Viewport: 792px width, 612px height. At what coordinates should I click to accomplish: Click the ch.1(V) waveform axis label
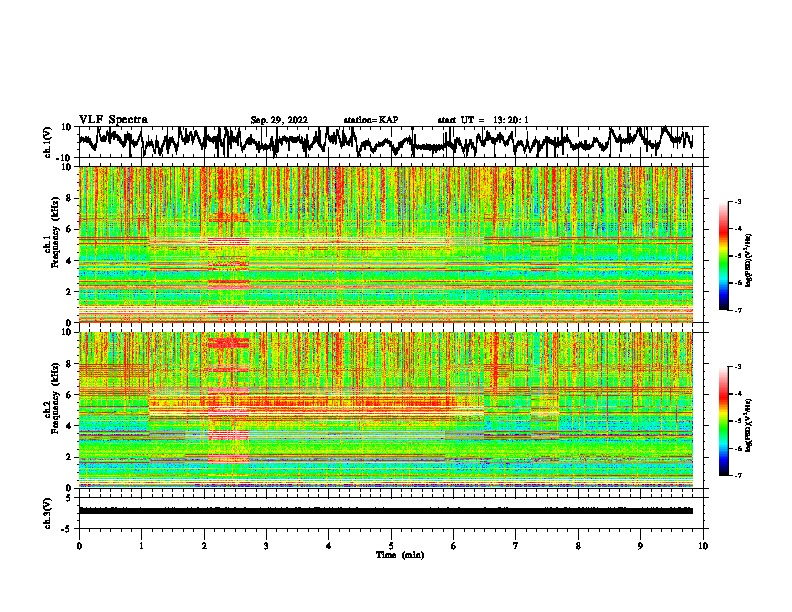[x=48, y=142]
